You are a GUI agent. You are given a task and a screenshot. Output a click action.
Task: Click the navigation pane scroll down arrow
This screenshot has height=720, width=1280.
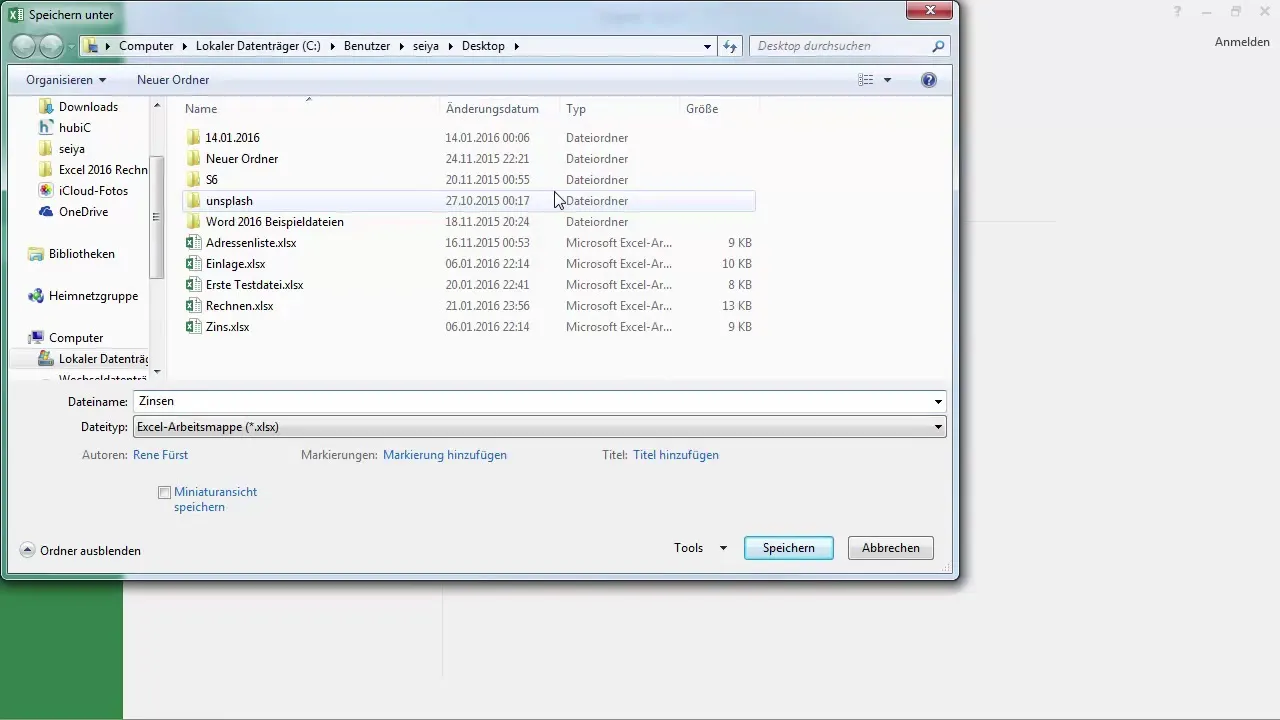click(x=156, y=371)
